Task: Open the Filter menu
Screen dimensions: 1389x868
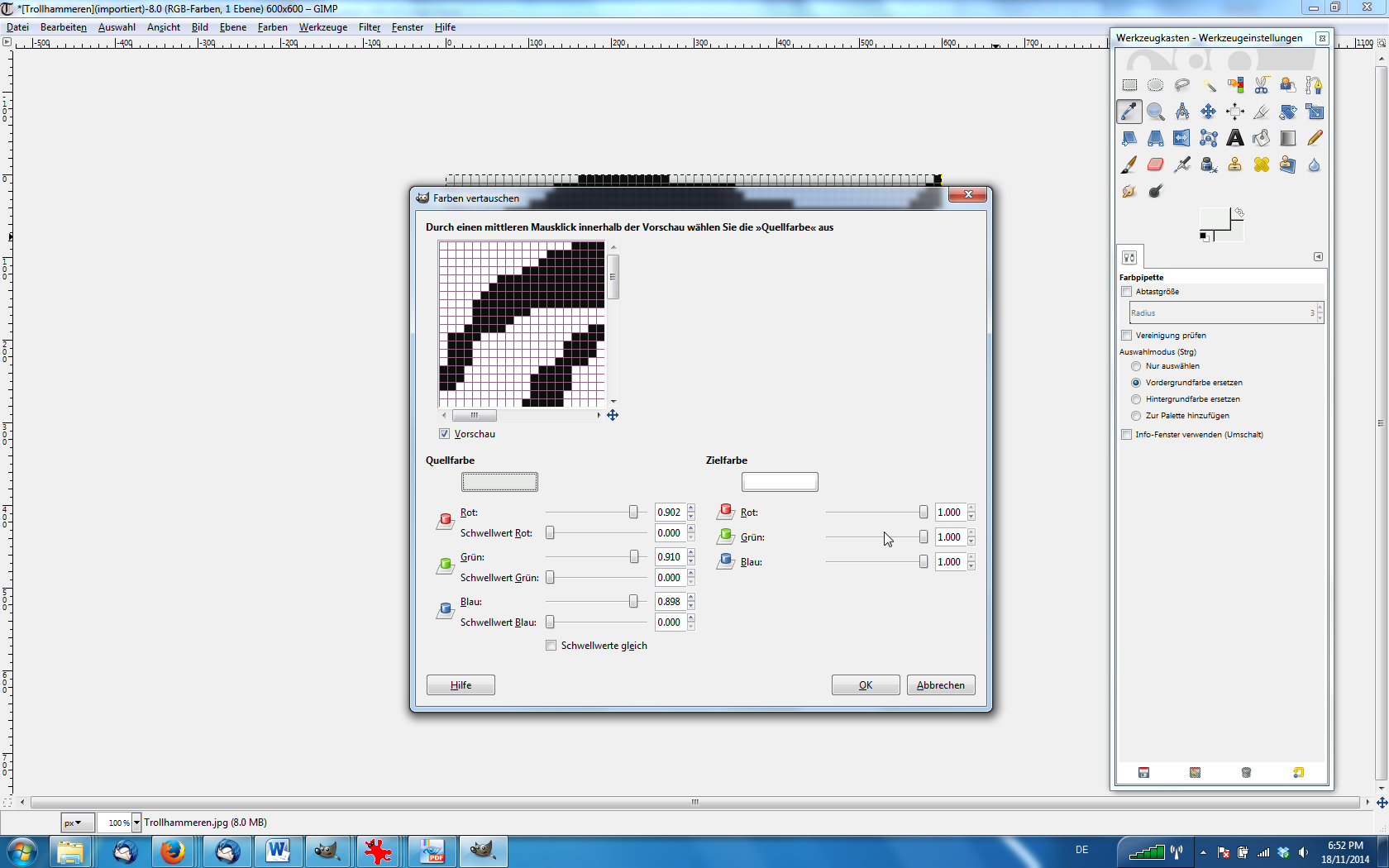Action: [369, 27]
